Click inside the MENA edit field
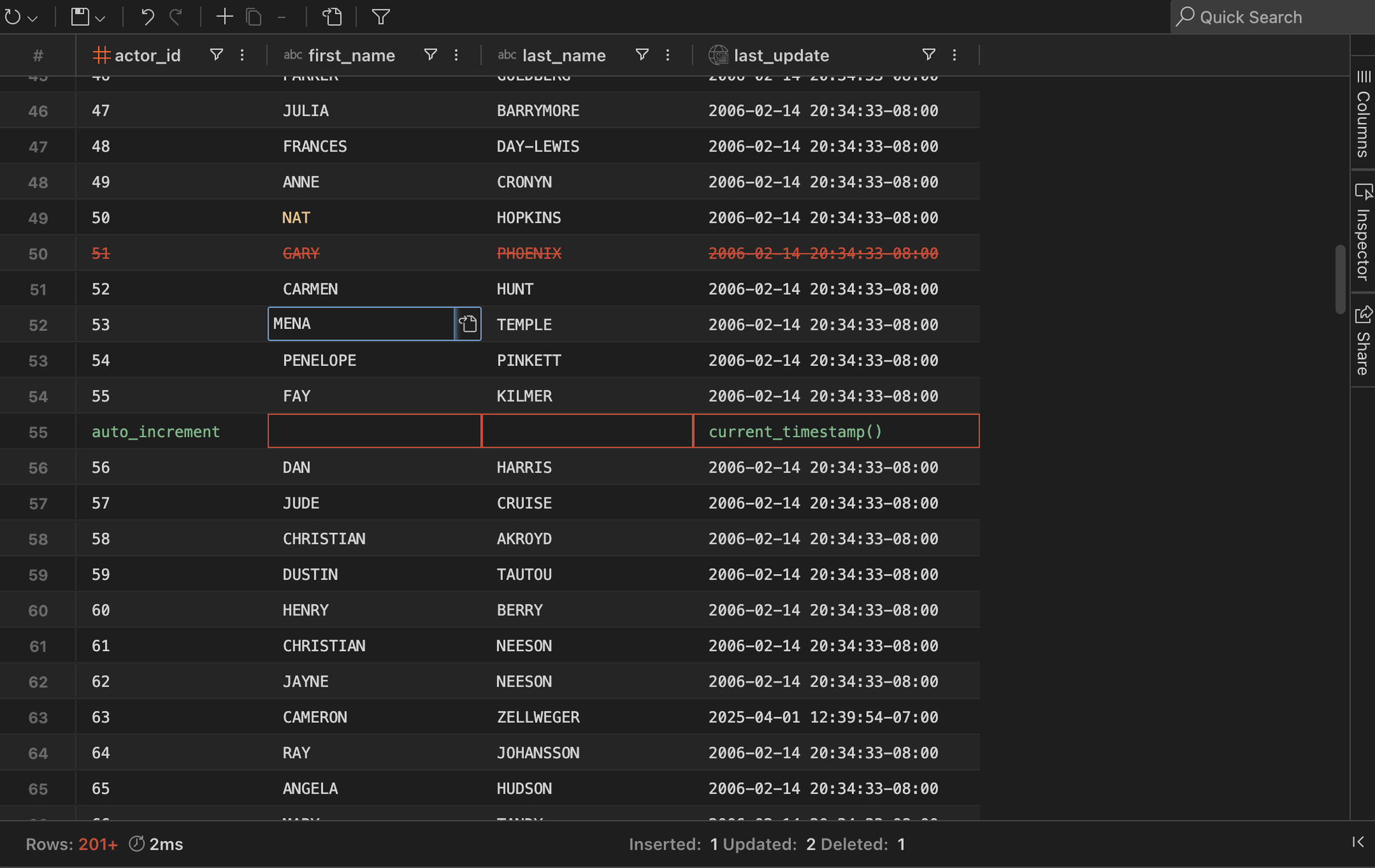Screen dimensions: 1375x868 (x=361, y=324)
